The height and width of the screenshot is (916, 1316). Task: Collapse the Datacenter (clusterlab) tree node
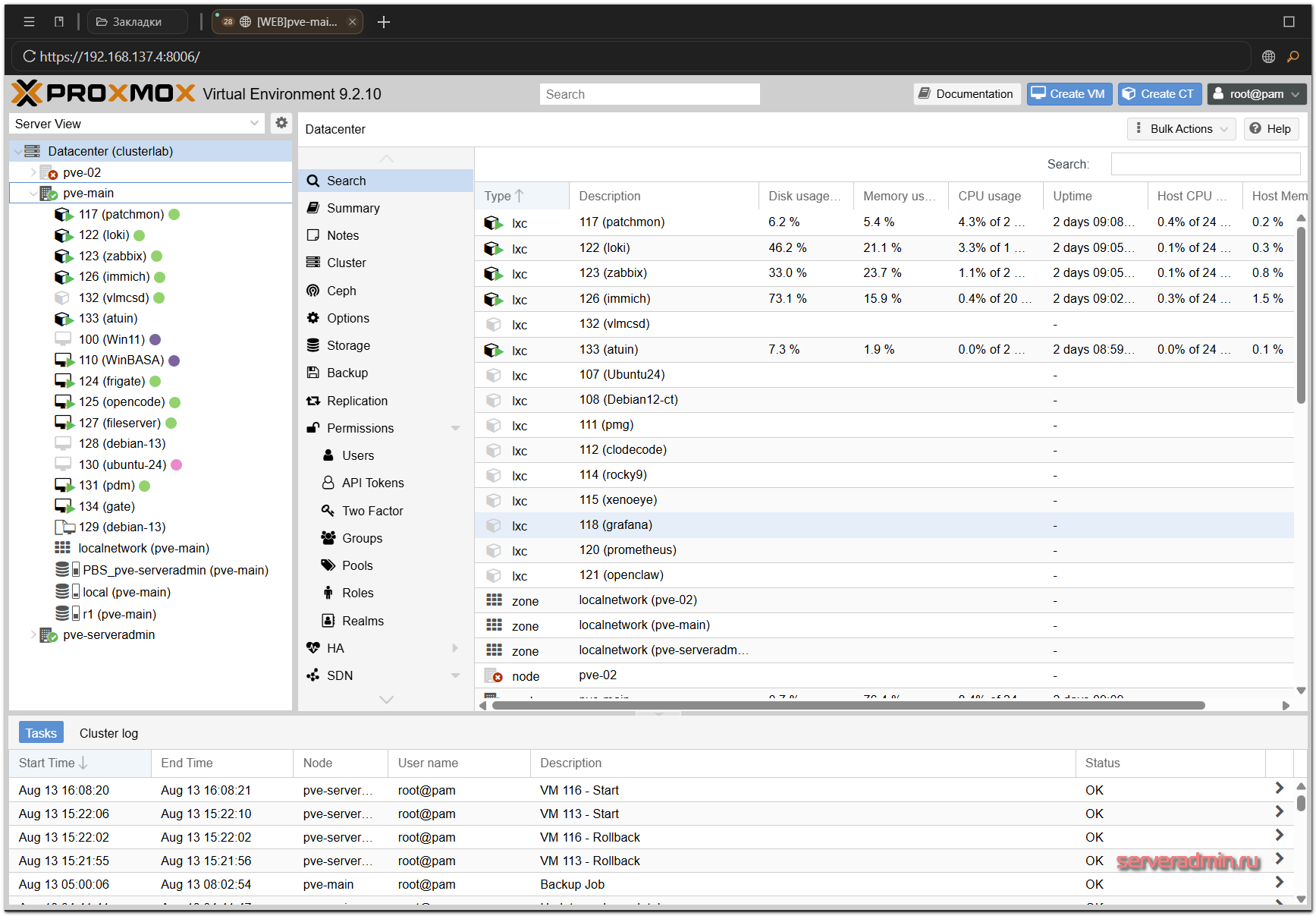click(x=17, y=152)
